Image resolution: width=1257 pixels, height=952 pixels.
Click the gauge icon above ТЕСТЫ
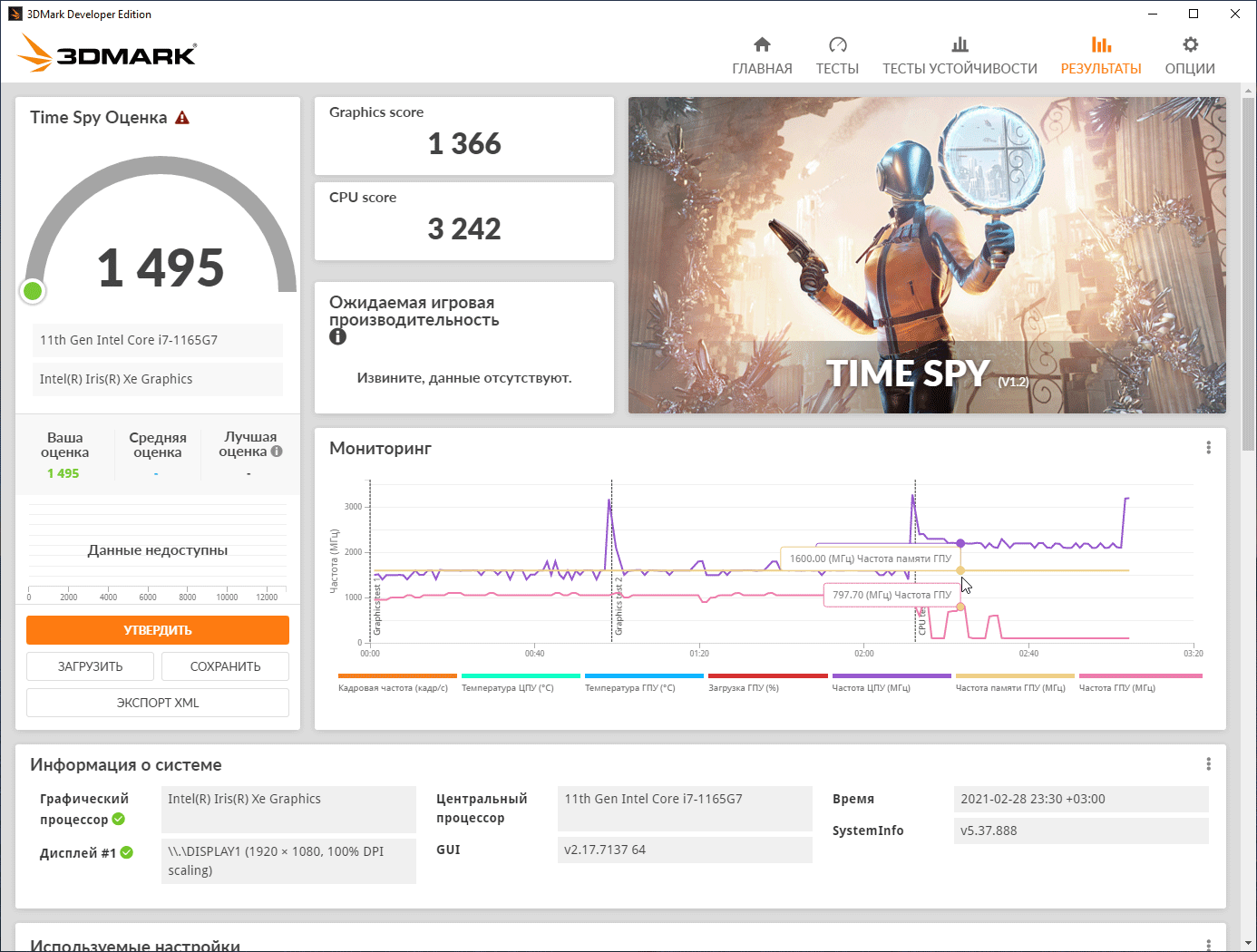coord(837,44)
